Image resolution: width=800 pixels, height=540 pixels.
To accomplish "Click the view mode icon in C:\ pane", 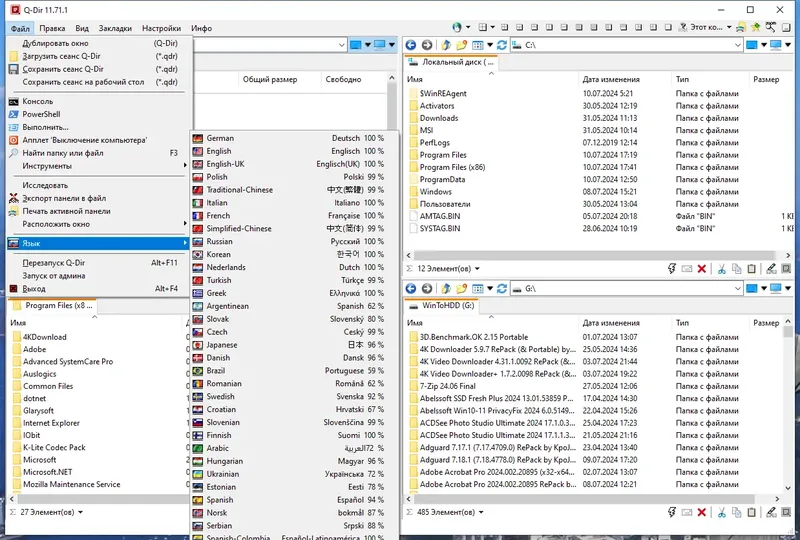I will coord(478,45).
